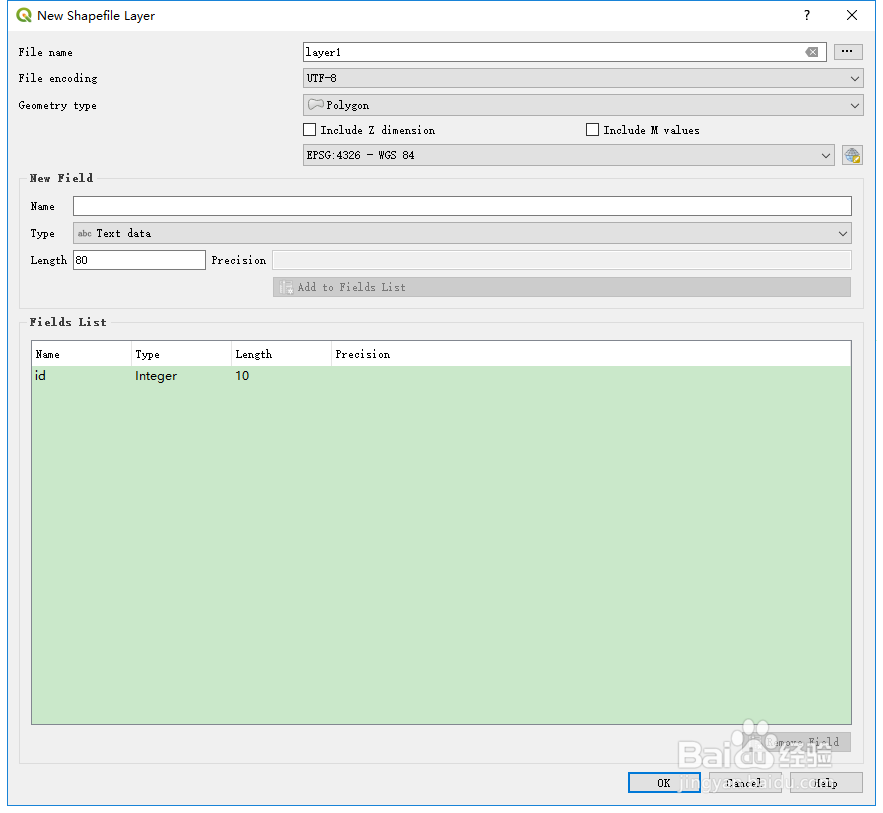The width and height of the screenshot is (883, 813).
Task: Click the Length column header in Fields List
Action: tap(282, 354)
